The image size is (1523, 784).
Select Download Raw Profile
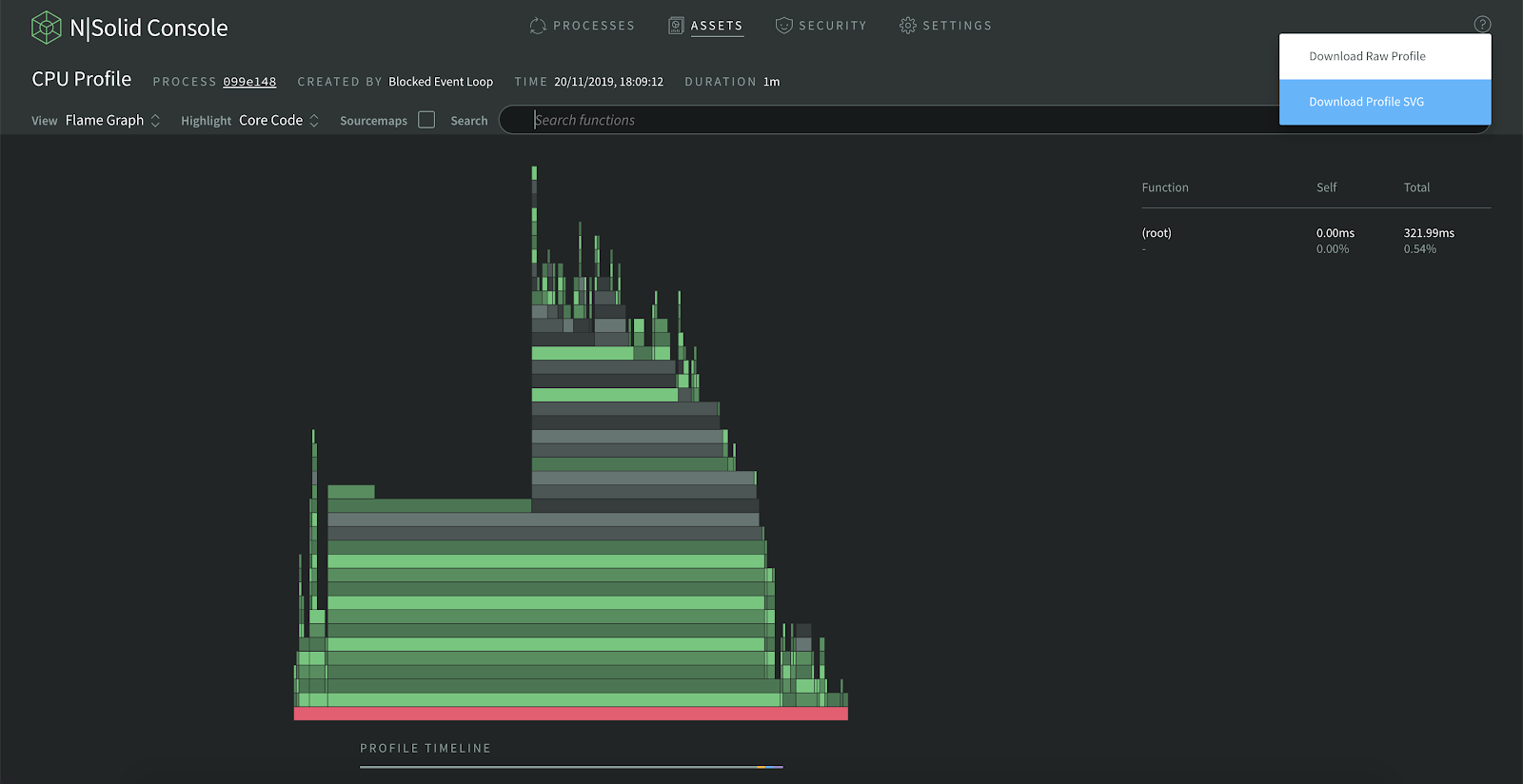pyautogui.click(x=1385, y=56)
